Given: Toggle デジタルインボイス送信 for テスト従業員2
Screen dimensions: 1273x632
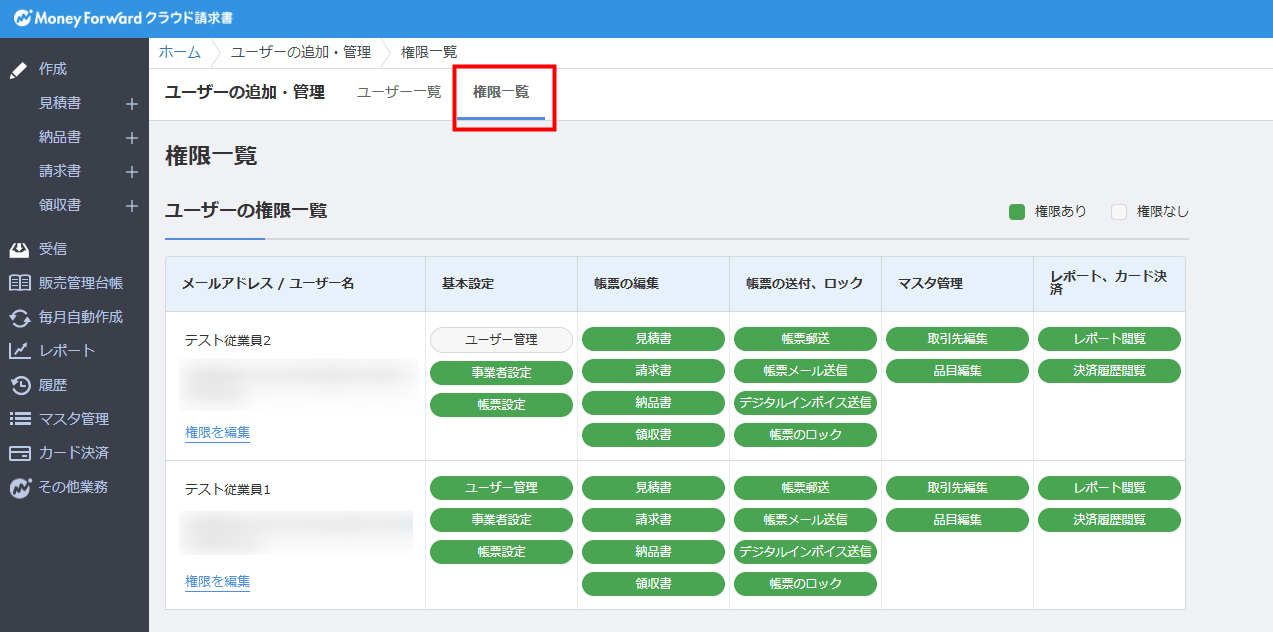Looking at the screenshot, I should (x=805, y=403).
